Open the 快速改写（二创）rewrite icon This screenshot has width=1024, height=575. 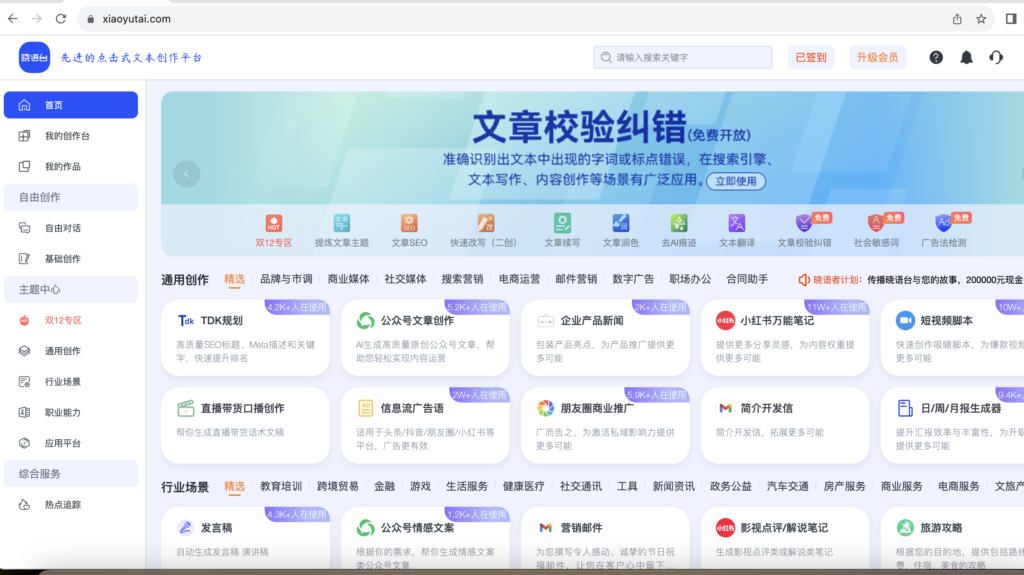pyautogui.click(x=485, y=224)
